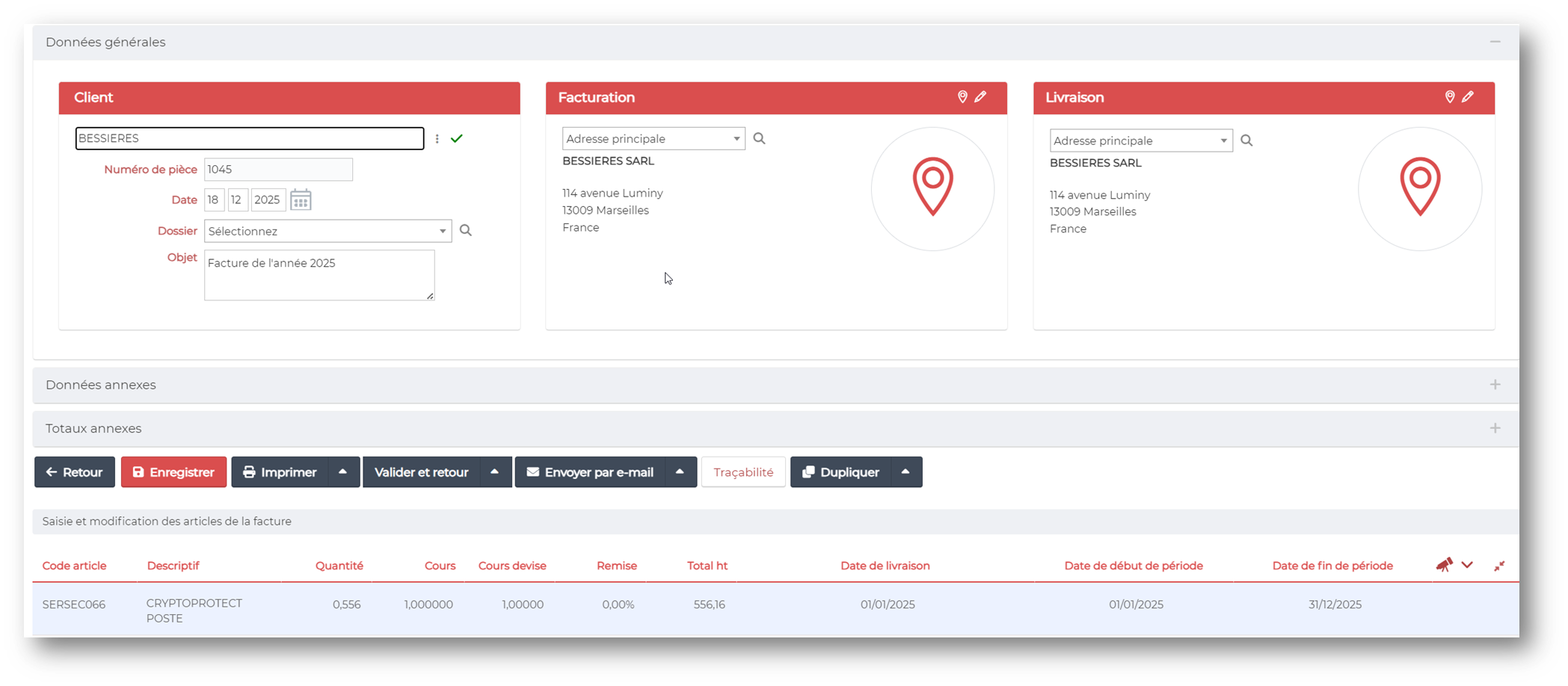Open the Imprimer options arrow

(x=343, y=472)
